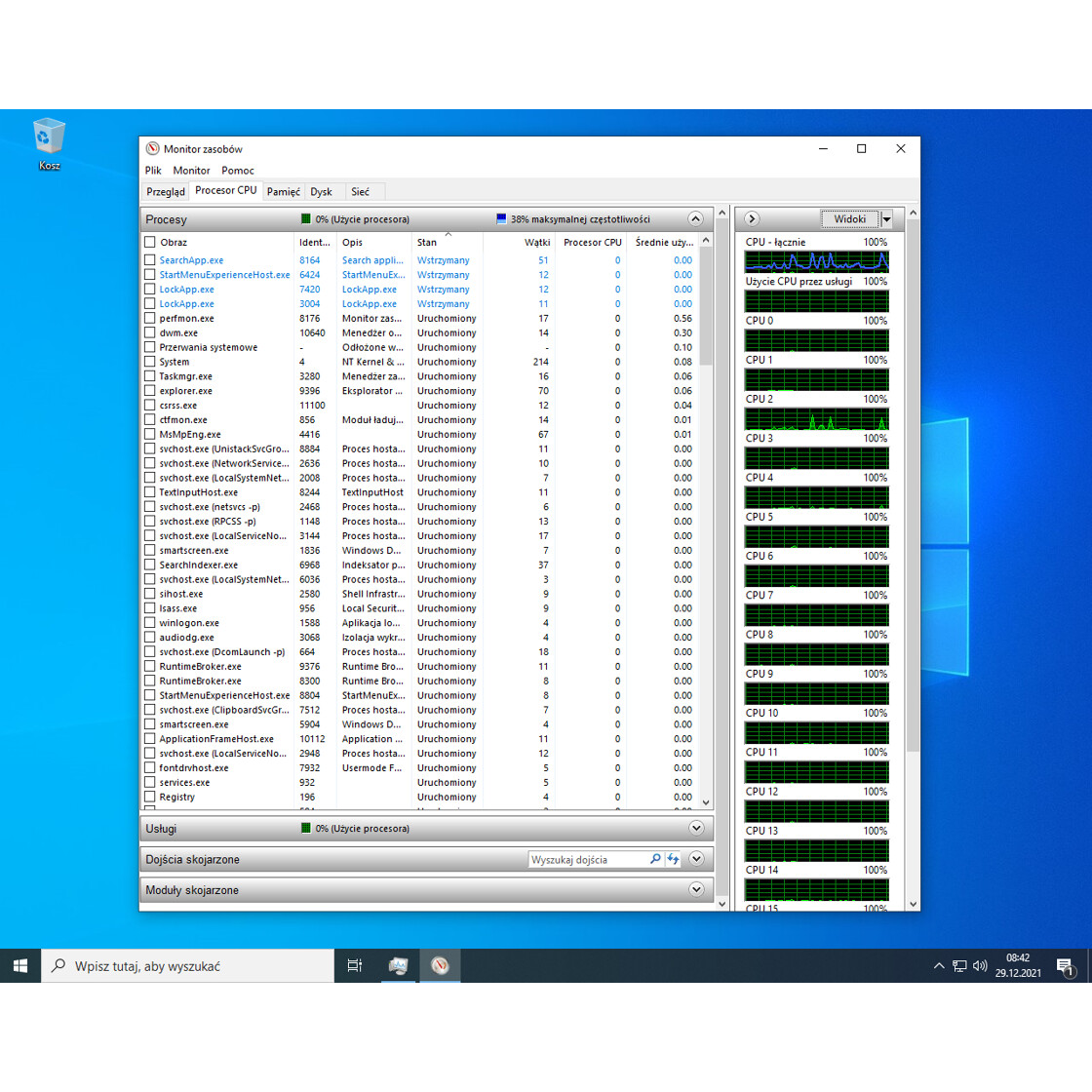Check the SearchApp.exe process checkbox
The width and height of the screenshot is (1092, 1092).
[x=148, y=259]
